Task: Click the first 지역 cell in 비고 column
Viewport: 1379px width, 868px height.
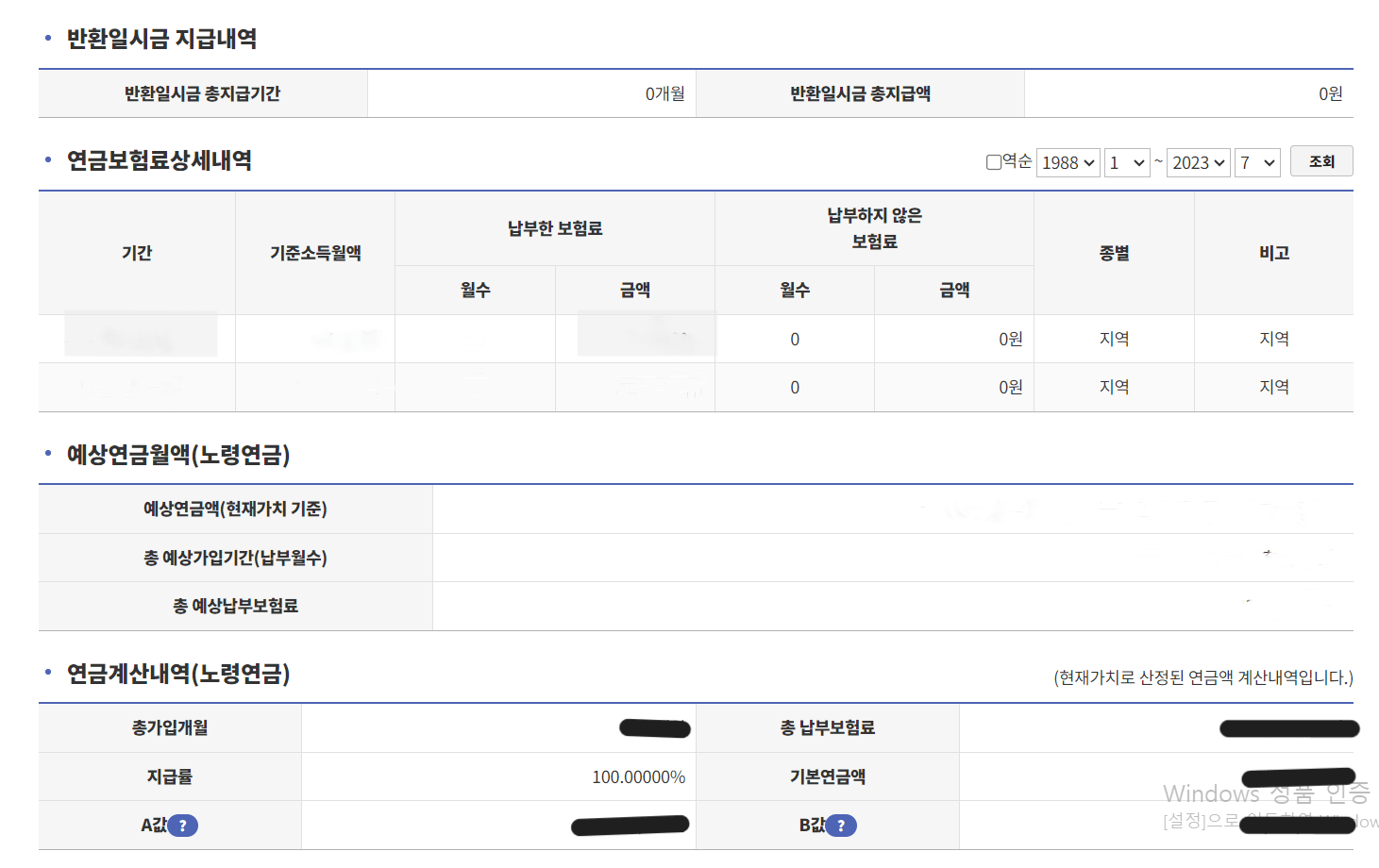Action: (1274, 338)
